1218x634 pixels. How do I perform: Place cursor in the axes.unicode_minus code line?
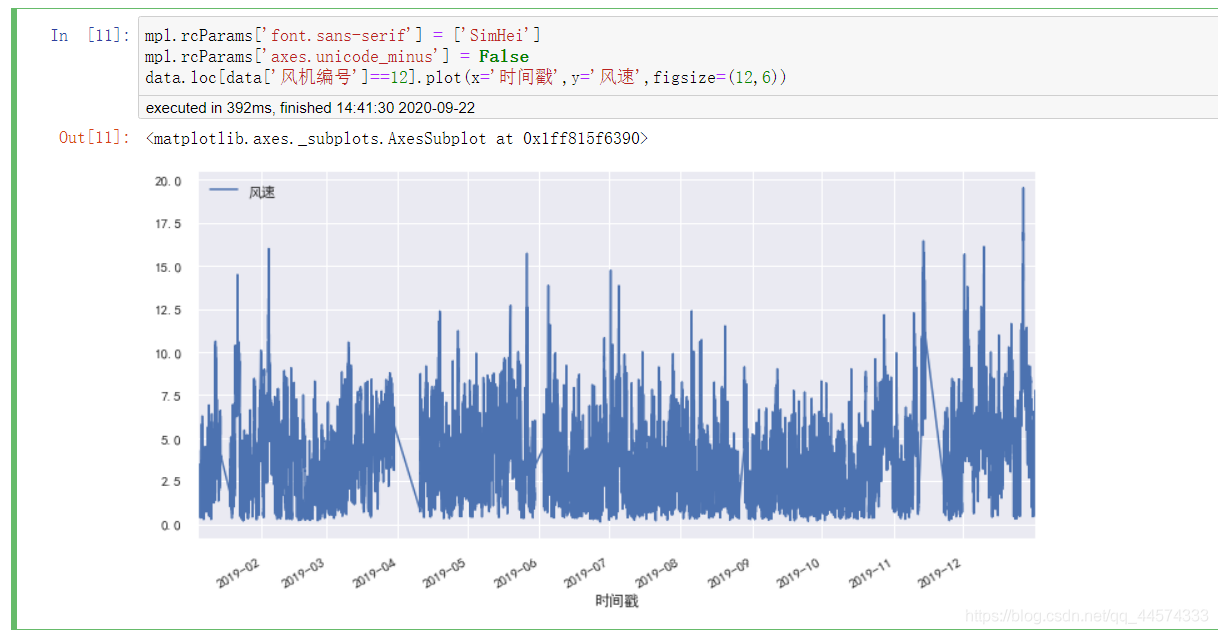pyautogui.click(x=337, y=56)
